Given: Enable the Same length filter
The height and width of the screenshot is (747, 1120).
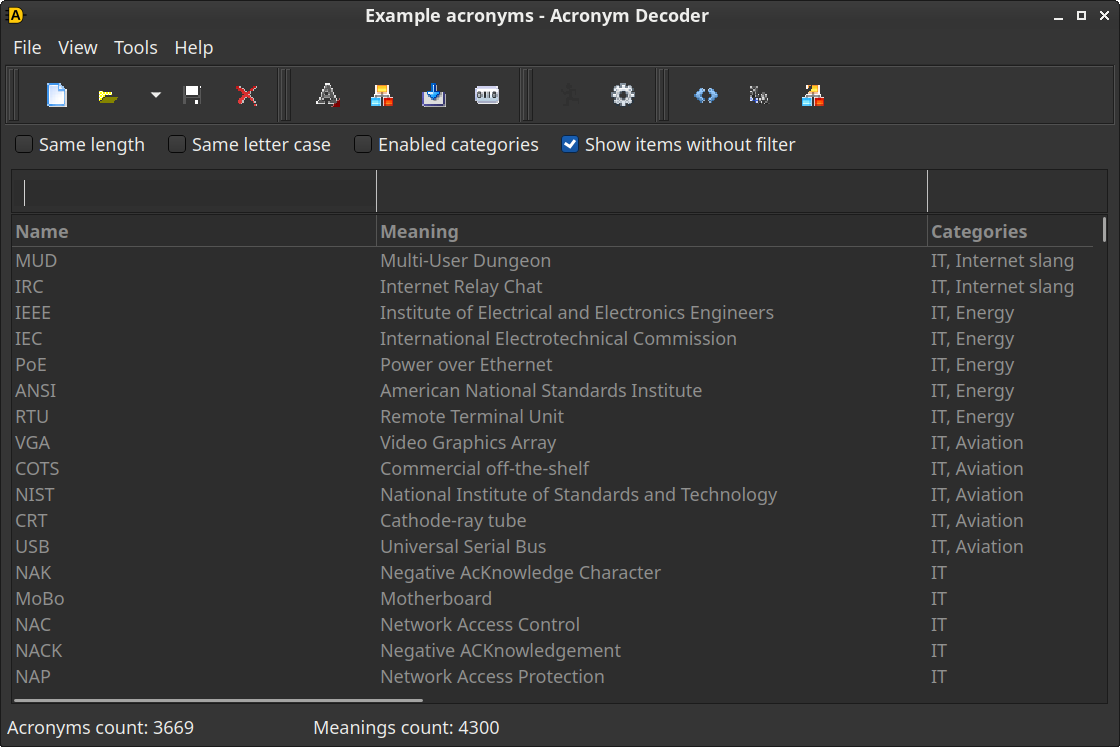Looking at the screenshot, I should coord(23,144).
